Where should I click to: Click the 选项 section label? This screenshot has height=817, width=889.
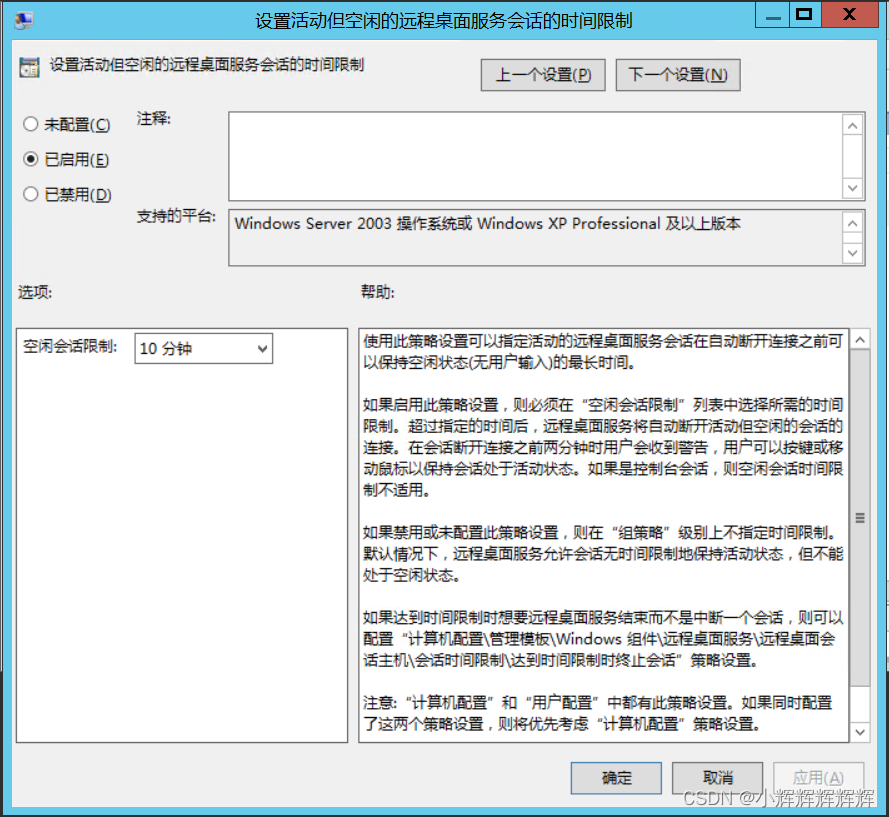(x=35, y=292)
